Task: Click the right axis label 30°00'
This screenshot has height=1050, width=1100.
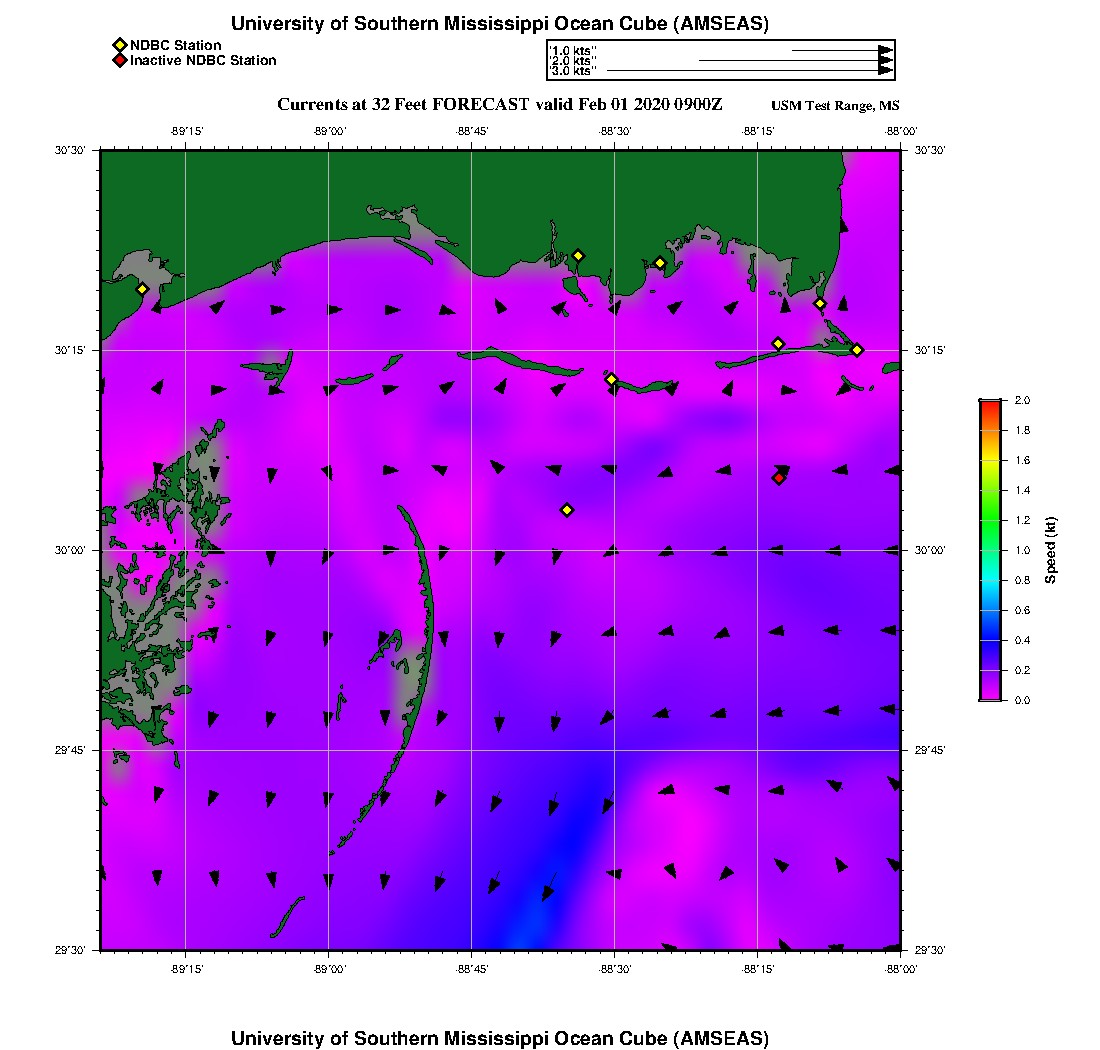Action: (930, 551)
